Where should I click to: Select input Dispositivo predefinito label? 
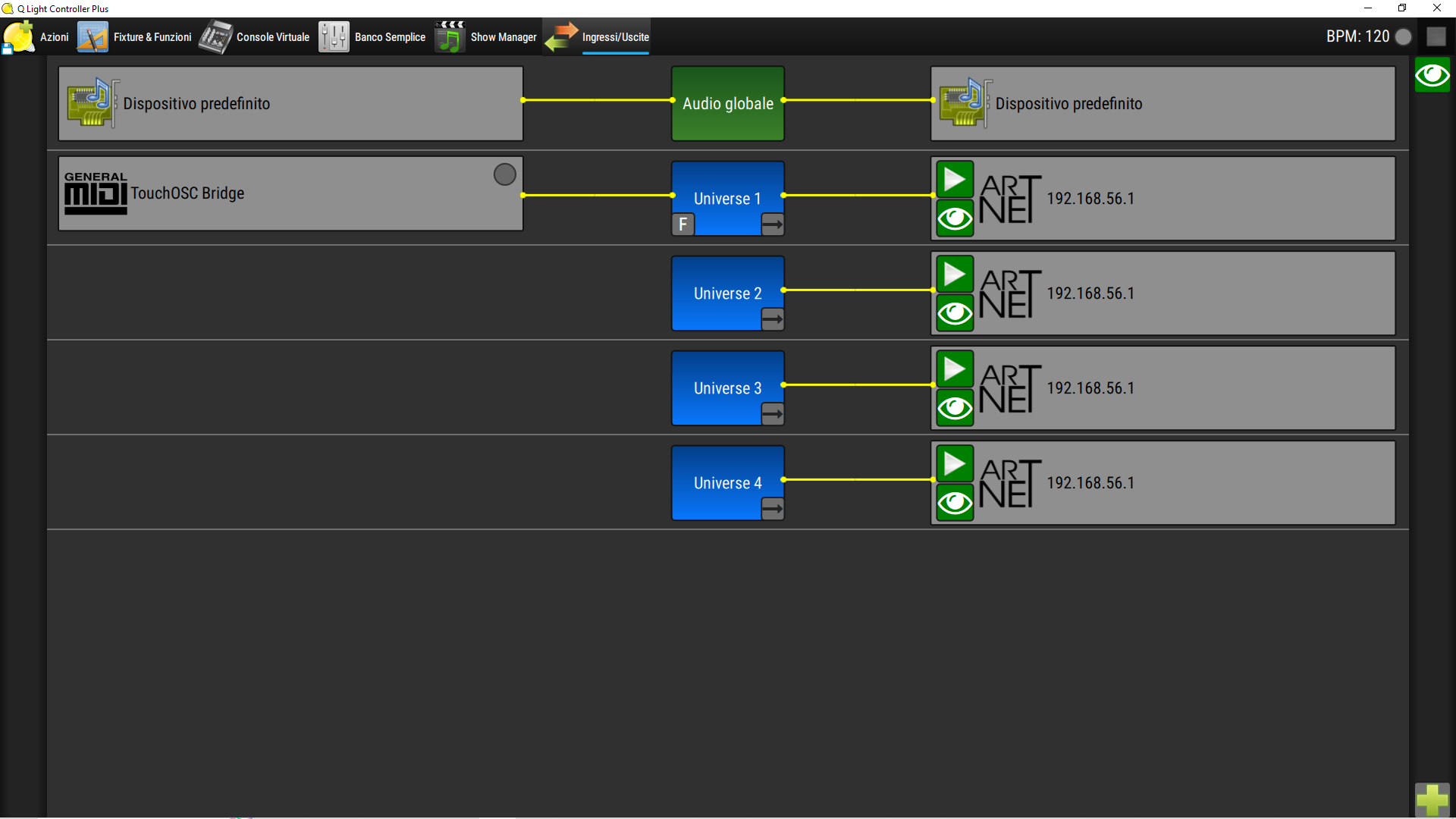(x=196, y=104)
